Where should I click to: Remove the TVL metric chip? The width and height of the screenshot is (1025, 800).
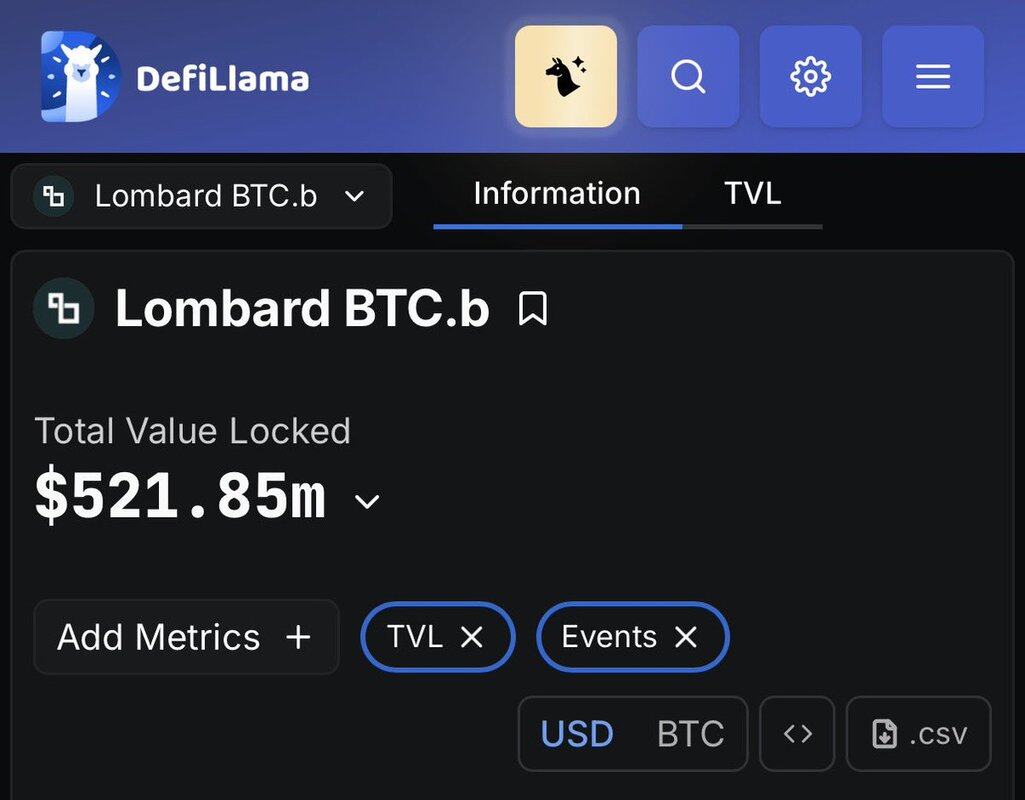click(x=472, y=637)
